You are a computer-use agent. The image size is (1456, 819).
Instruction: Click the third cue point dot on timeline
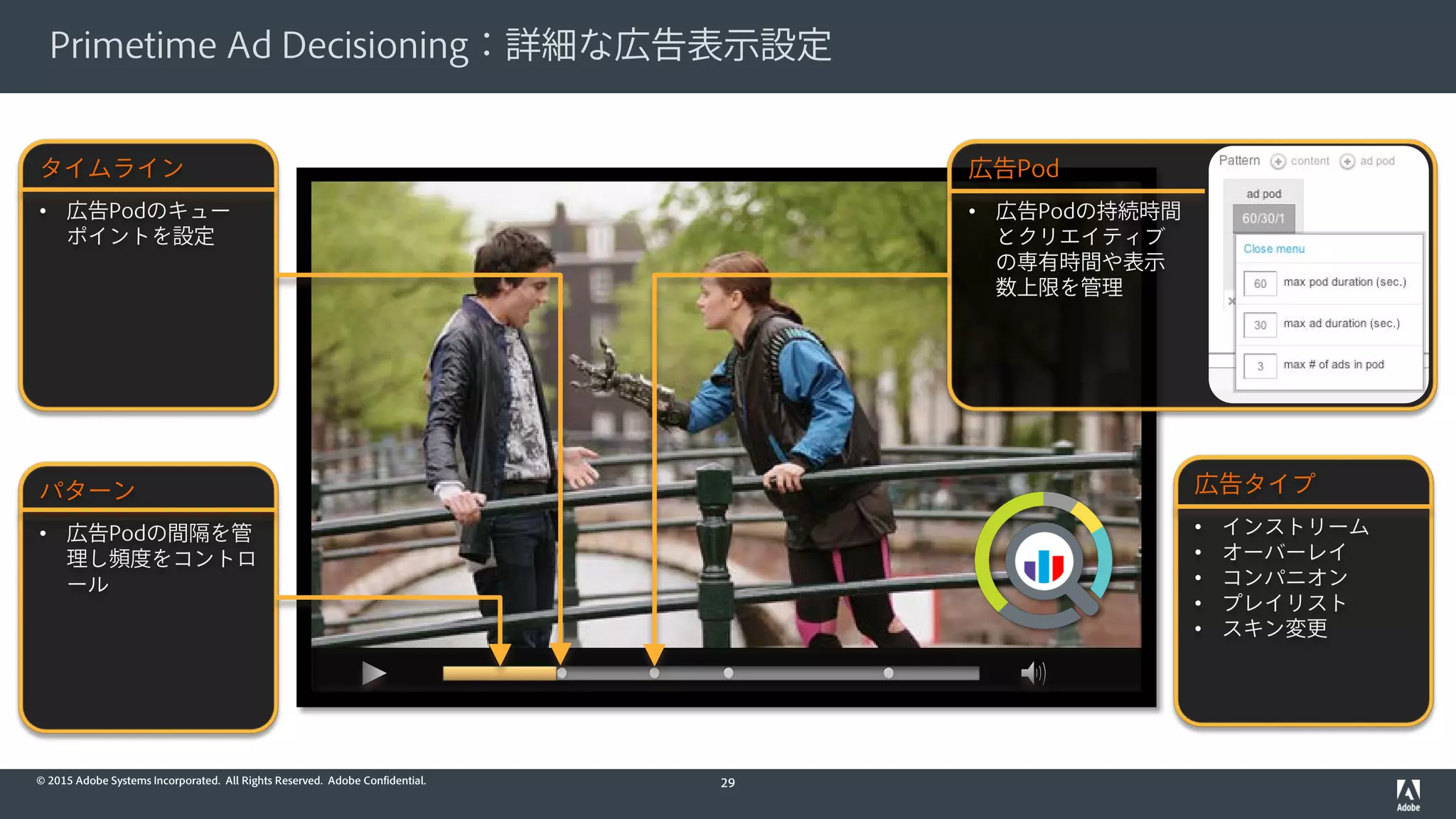point(728,673)
